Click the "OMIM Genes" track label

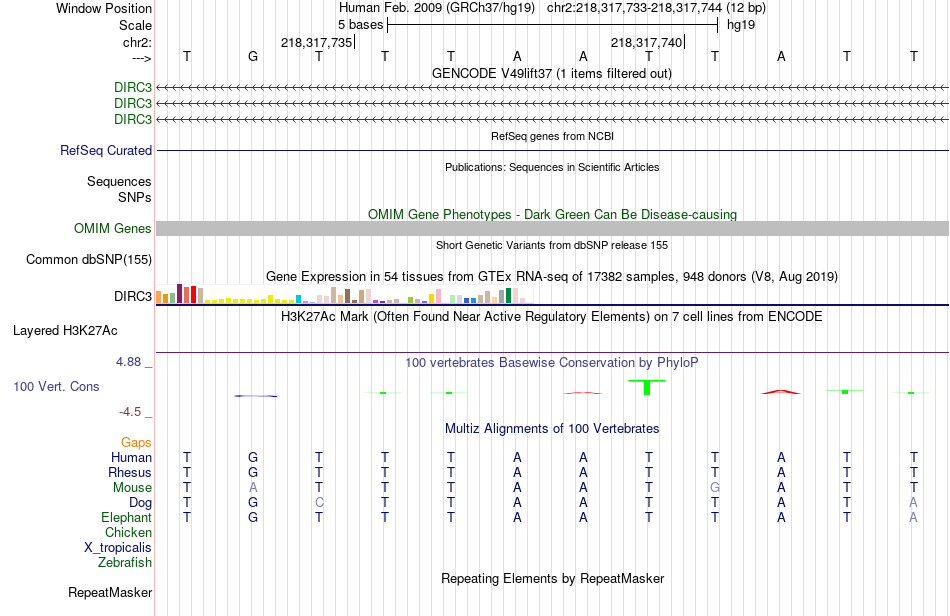tap(113, 228)
